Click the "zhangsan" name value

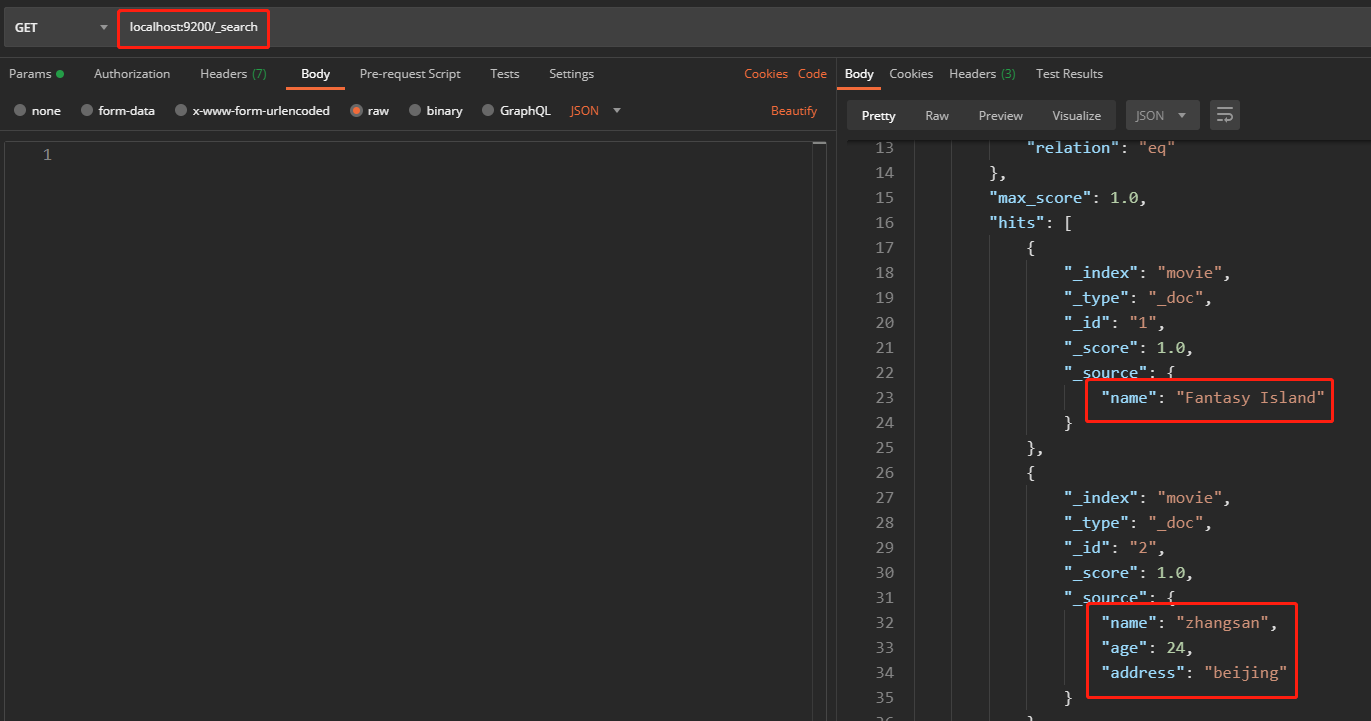[x=1222, y=623]
